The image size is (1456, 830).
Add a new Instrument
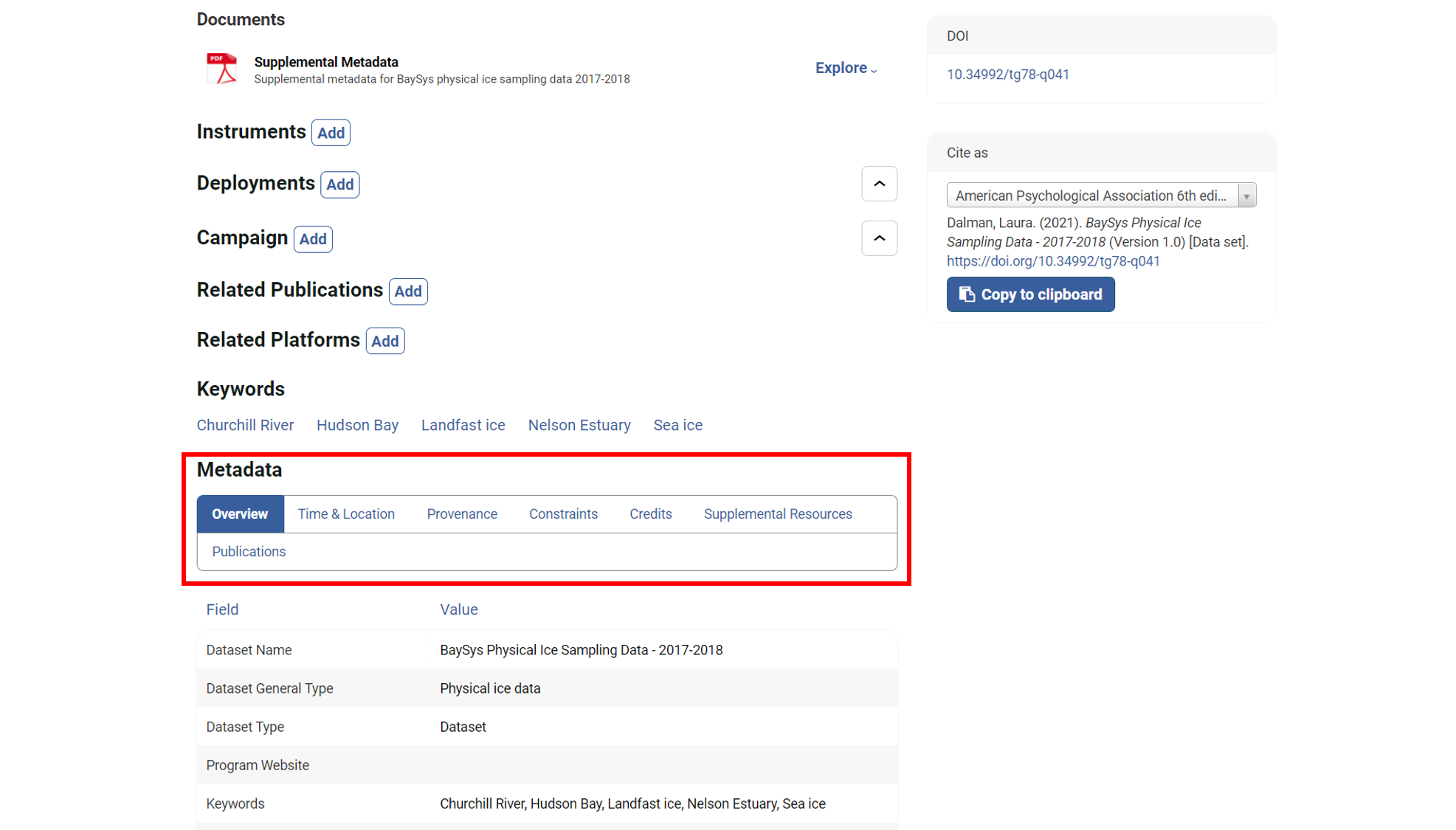pyautogui.click(x=331, y=133)
